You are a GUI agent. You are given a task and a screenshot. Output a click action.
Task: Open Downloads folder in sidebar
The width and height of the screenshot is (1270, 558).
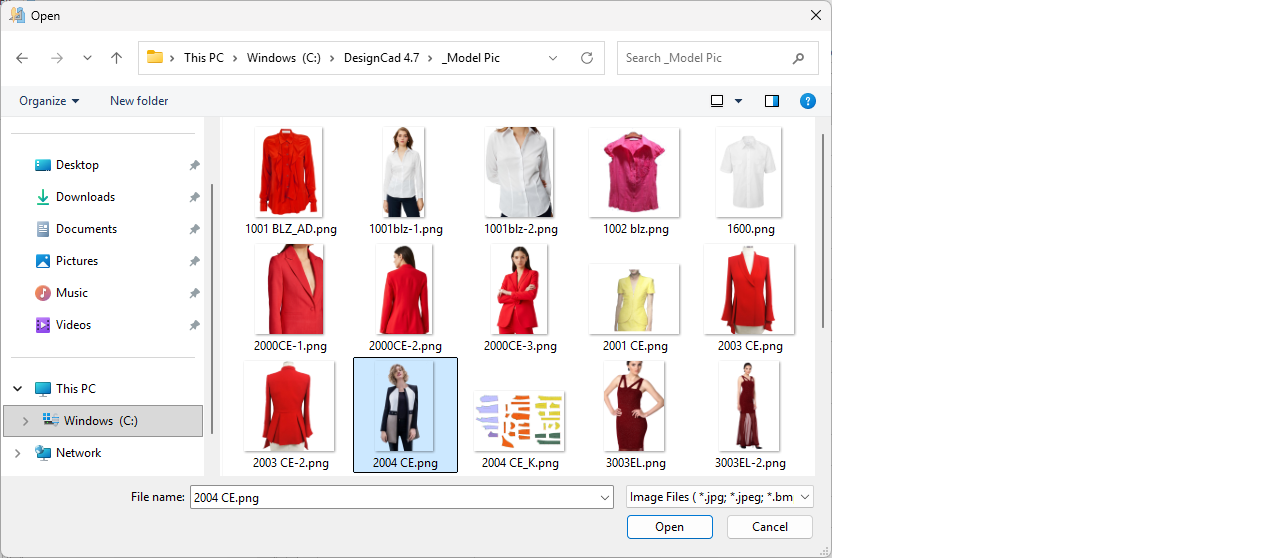point(85,197)
